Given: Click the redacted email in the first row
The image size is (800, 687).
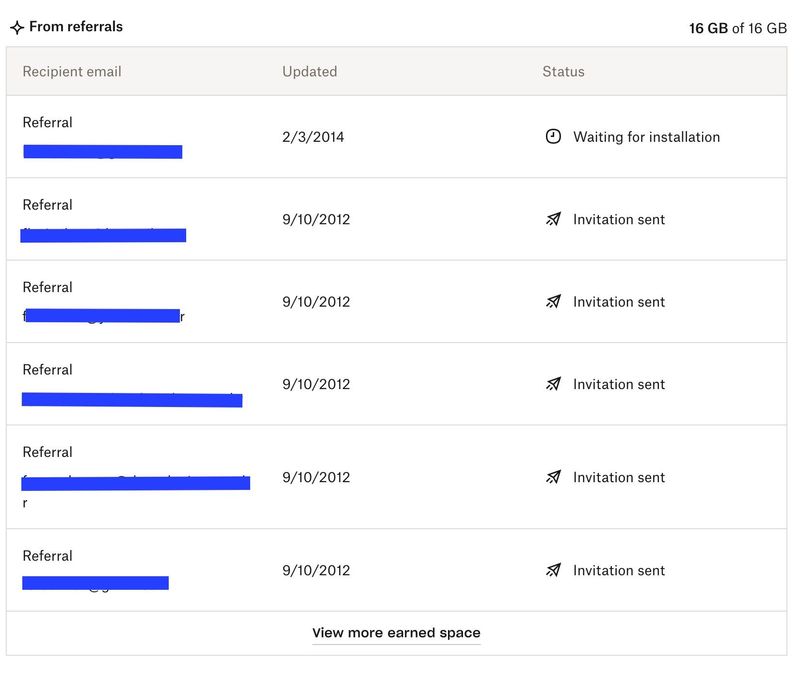Looking at the screenshot, I should (x=103, y=152).
